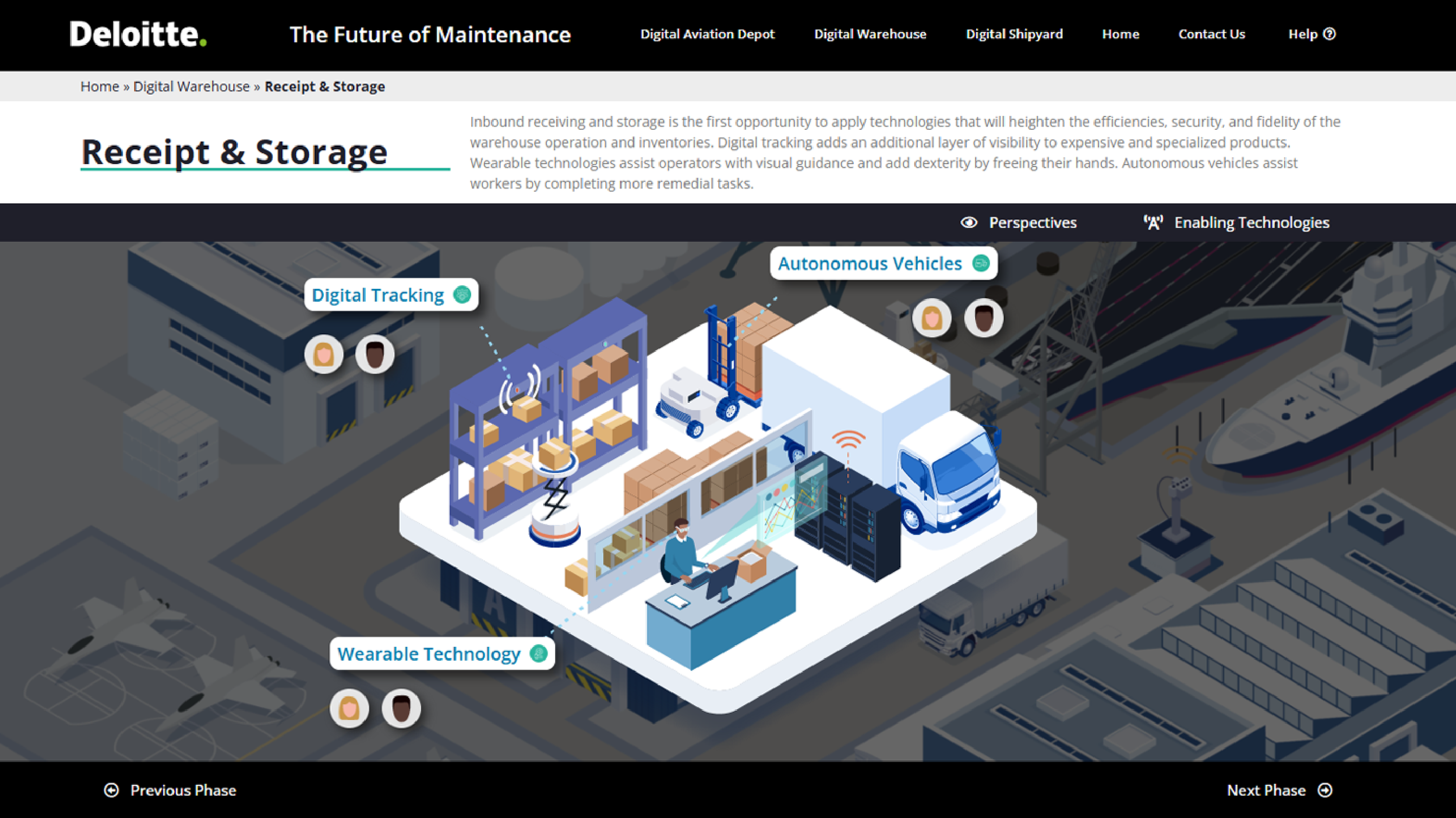Click the Deloitte logo
Viewport: 1456px width, 818px height.
[x=138, y=34]
